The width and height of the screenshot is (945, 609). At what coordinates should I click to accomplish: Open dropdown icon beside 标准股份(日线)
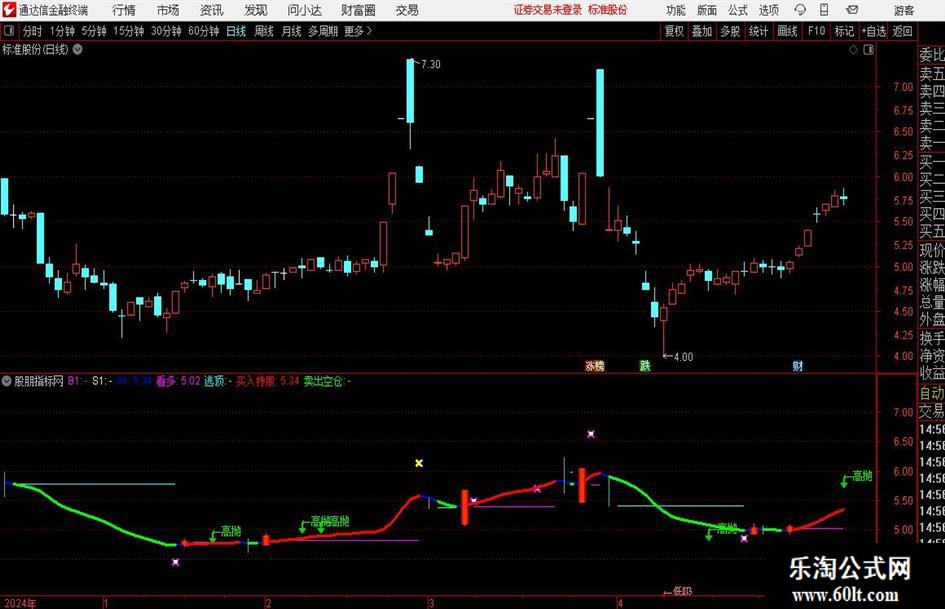78,49
